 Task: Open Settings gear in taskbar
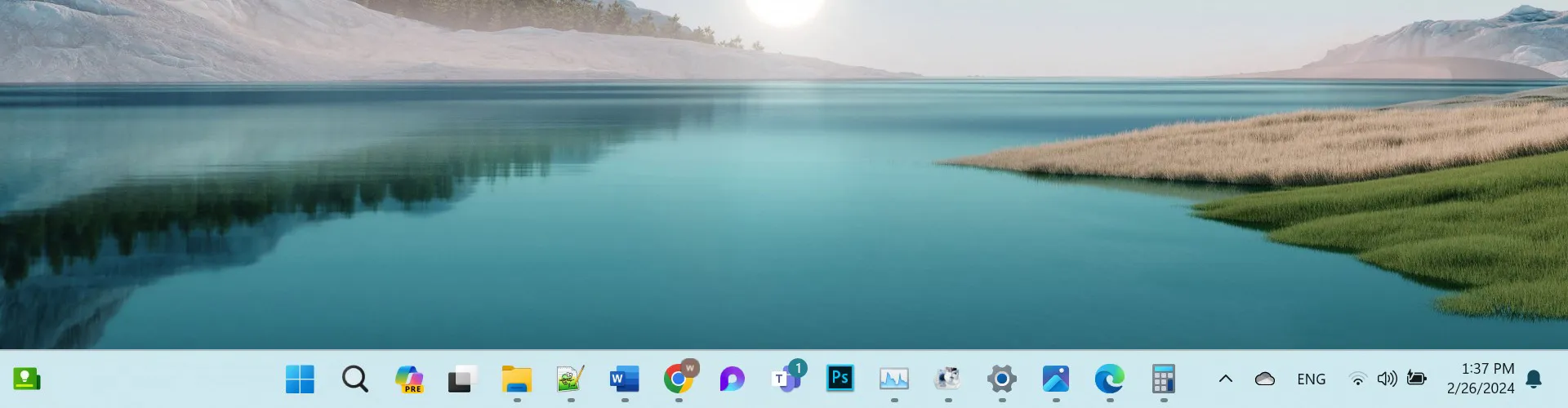(x=1001, y=379)
